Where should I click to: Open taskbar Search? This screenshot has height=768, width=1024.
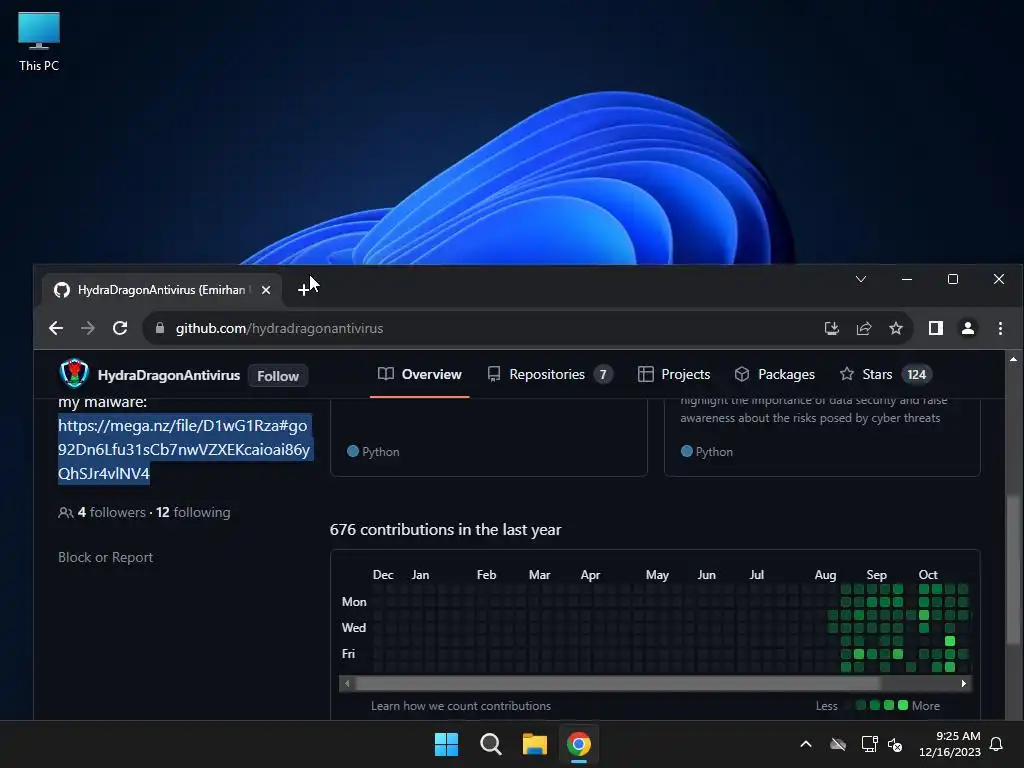coord(490,744)
